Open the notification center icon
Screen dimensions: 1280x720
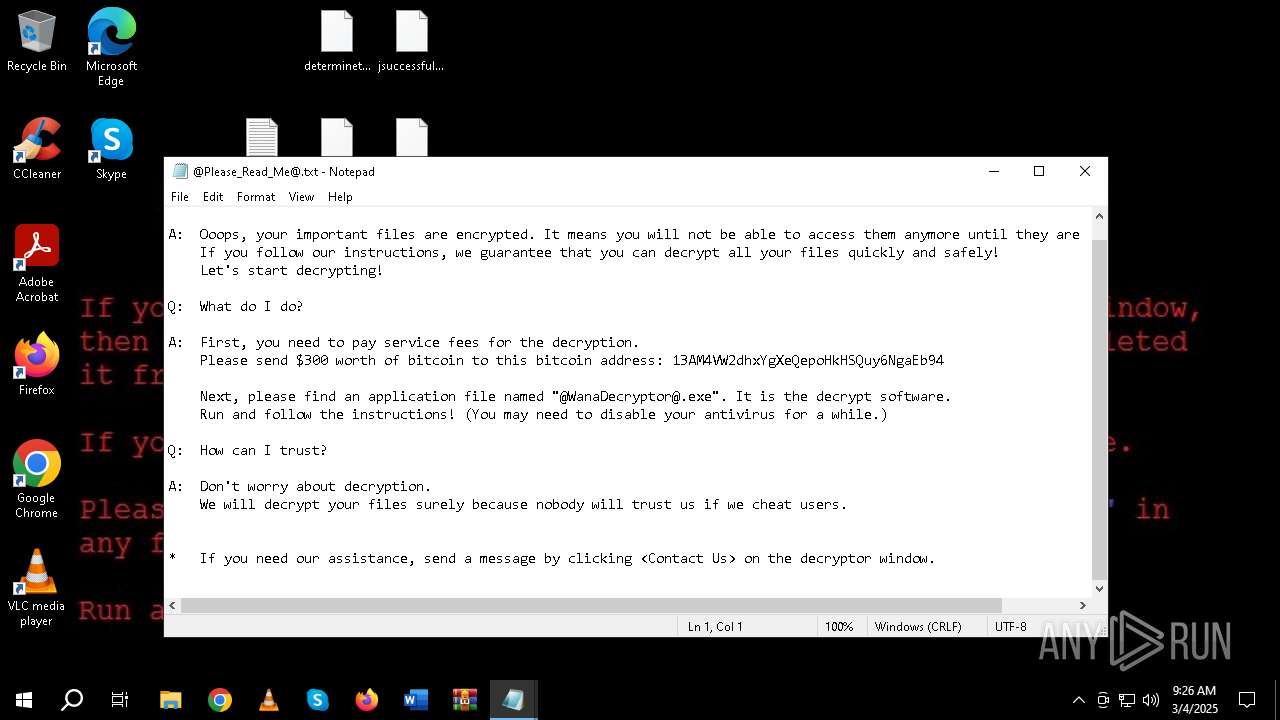pos(1247,700)
